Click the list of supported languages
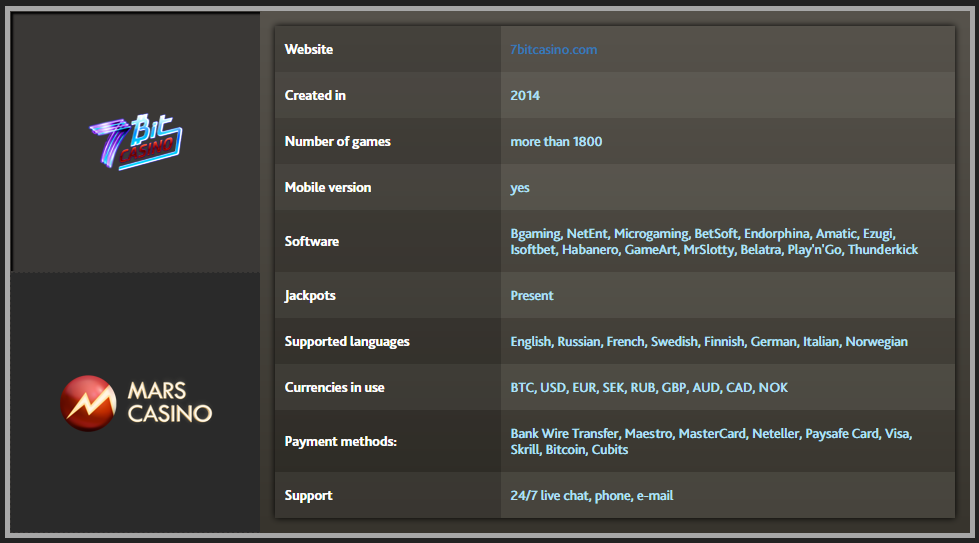This screenshot has height=543, width=979. [x=709, y=341]
